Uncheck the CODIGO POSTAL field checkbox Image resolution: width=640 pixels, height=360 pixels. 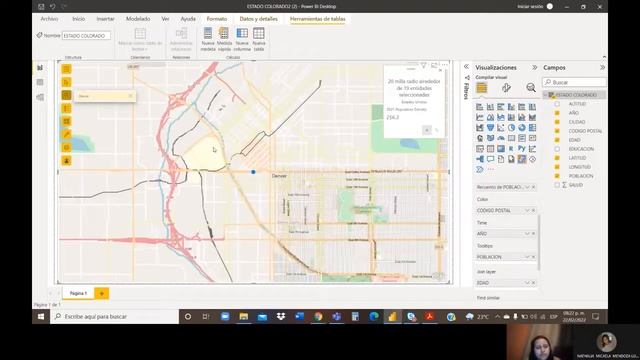coord(557,131)
